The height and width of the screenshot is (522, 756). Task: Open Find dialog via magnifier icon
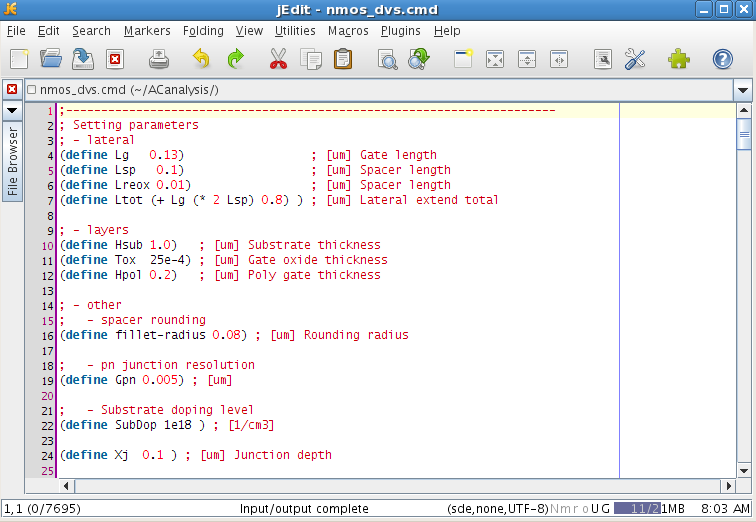point(388,60)
